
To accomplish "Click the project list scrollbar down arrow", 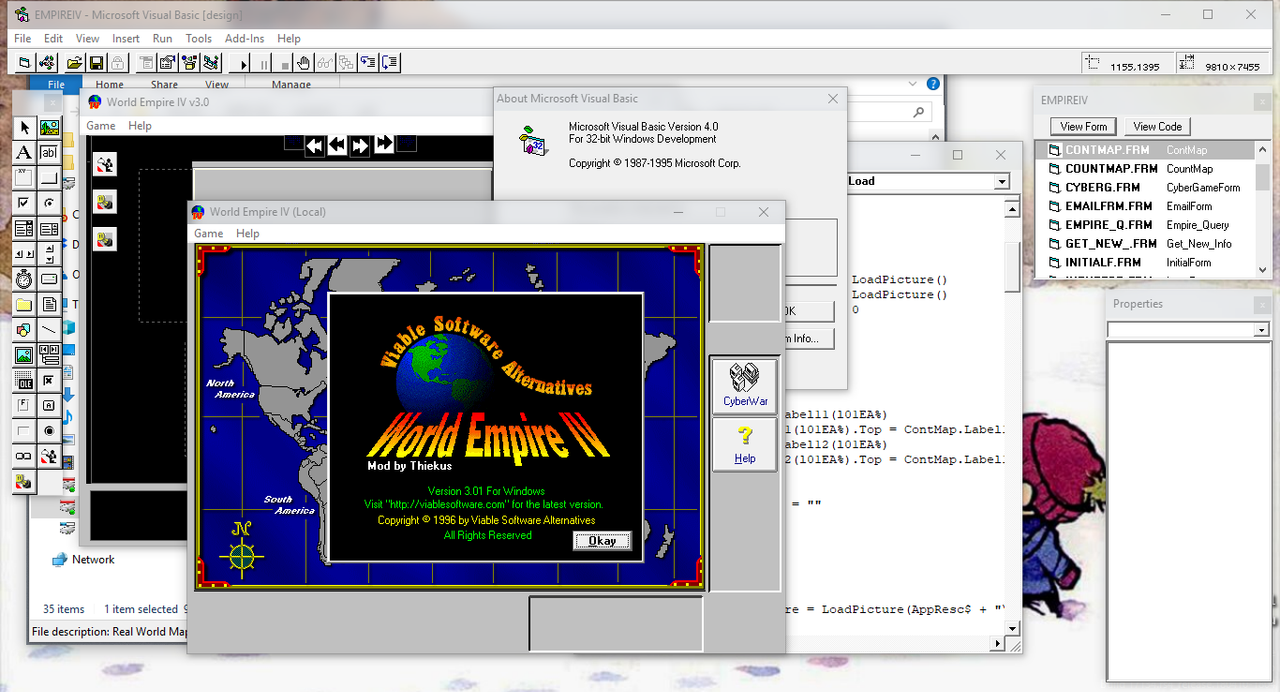I will point(1262,270).
